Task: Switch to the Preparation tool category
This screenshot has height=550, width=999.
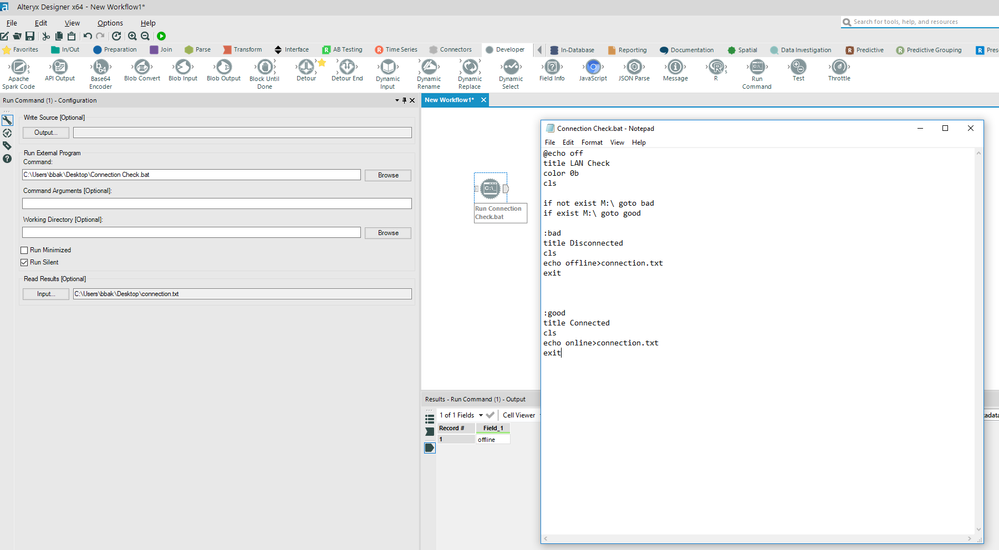Action: click(115, 50)
